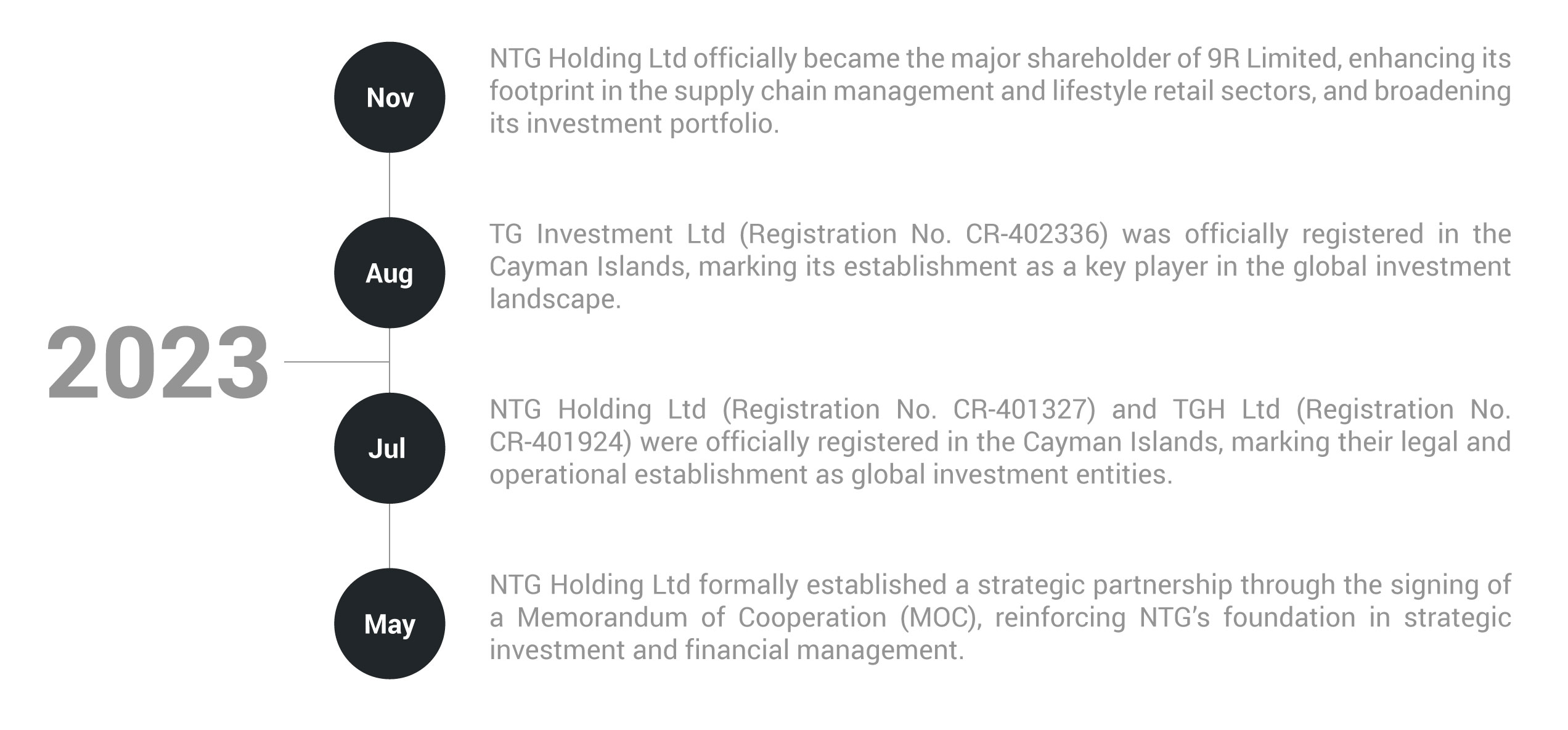Click the Nov timeline circle
This screenshot has width=1568, height=730.
point(390,97)
